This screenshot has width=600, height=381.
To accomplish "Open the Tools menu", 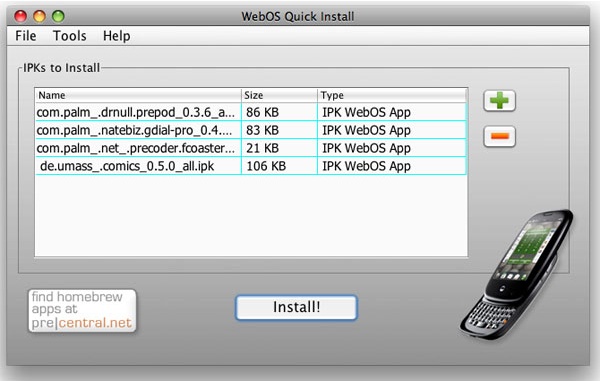I will 69,36.
